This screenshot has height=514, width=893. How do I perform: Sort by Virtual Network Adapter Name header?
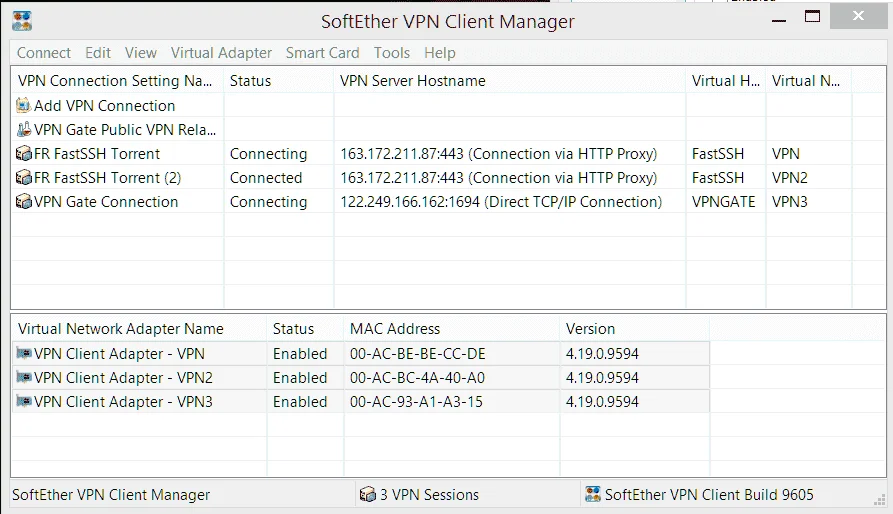[x=139, y=328]
